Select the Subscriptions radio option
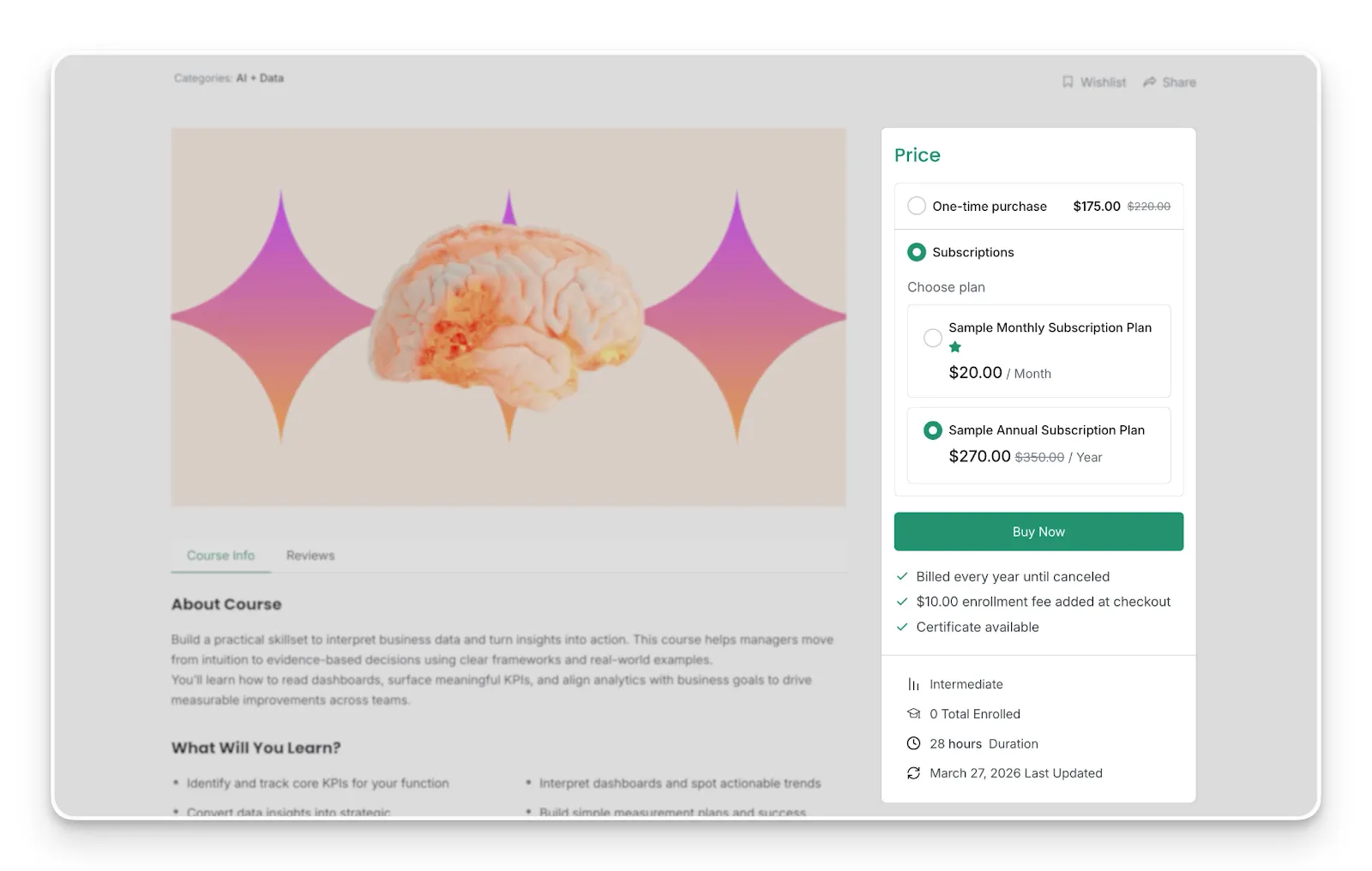1372x871 pixels. [917, 252]
